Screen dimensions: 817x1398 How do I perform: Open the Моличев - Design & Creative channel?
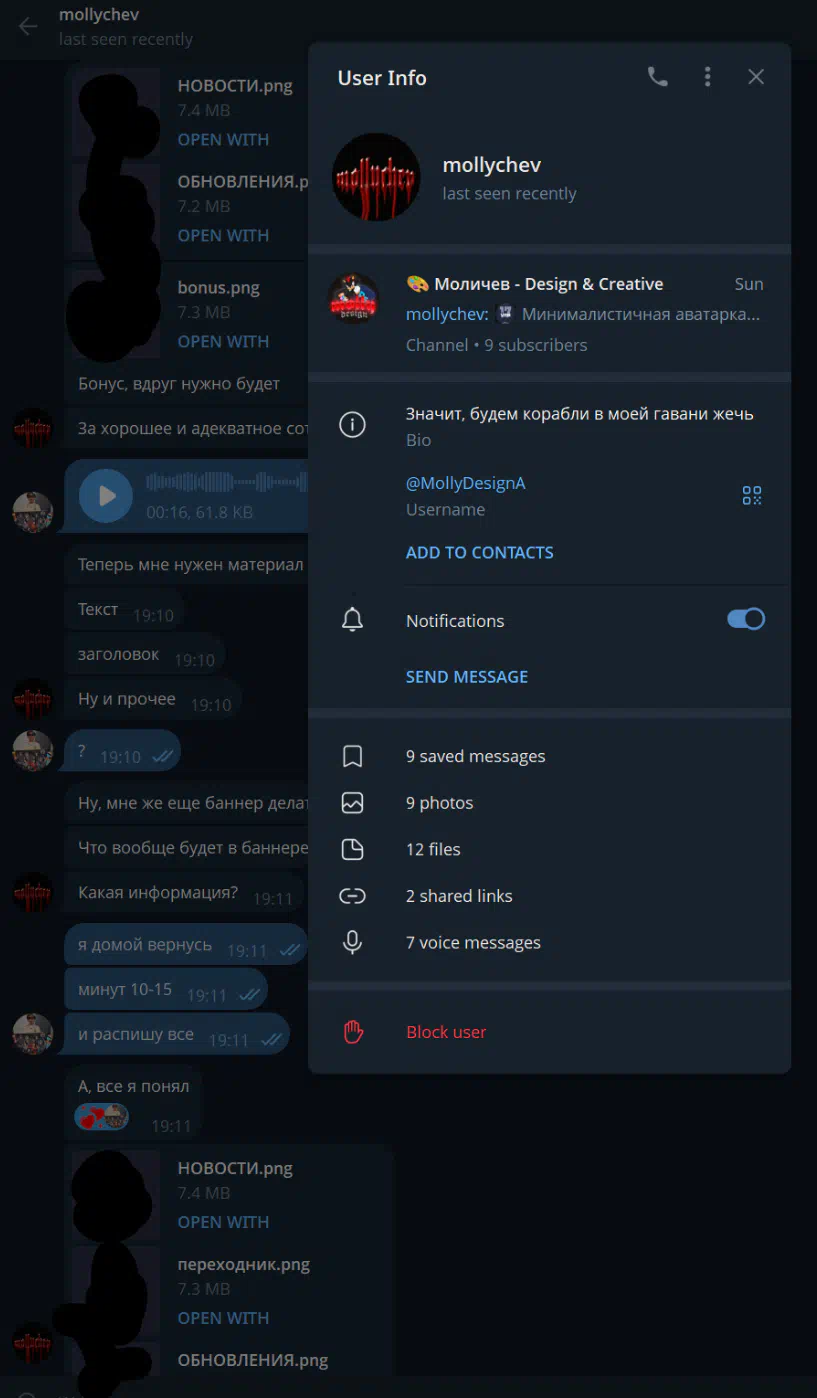549,313
